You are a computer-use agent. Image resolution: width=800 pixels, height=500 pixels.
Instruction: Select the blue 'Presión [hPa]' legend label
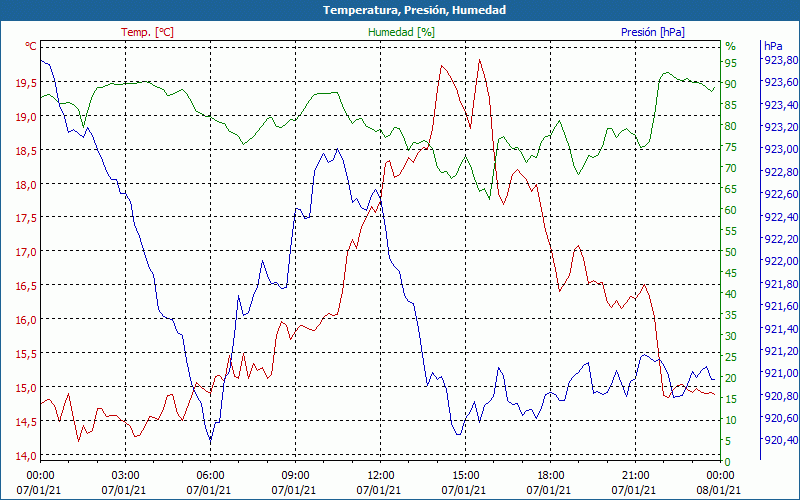653,32
